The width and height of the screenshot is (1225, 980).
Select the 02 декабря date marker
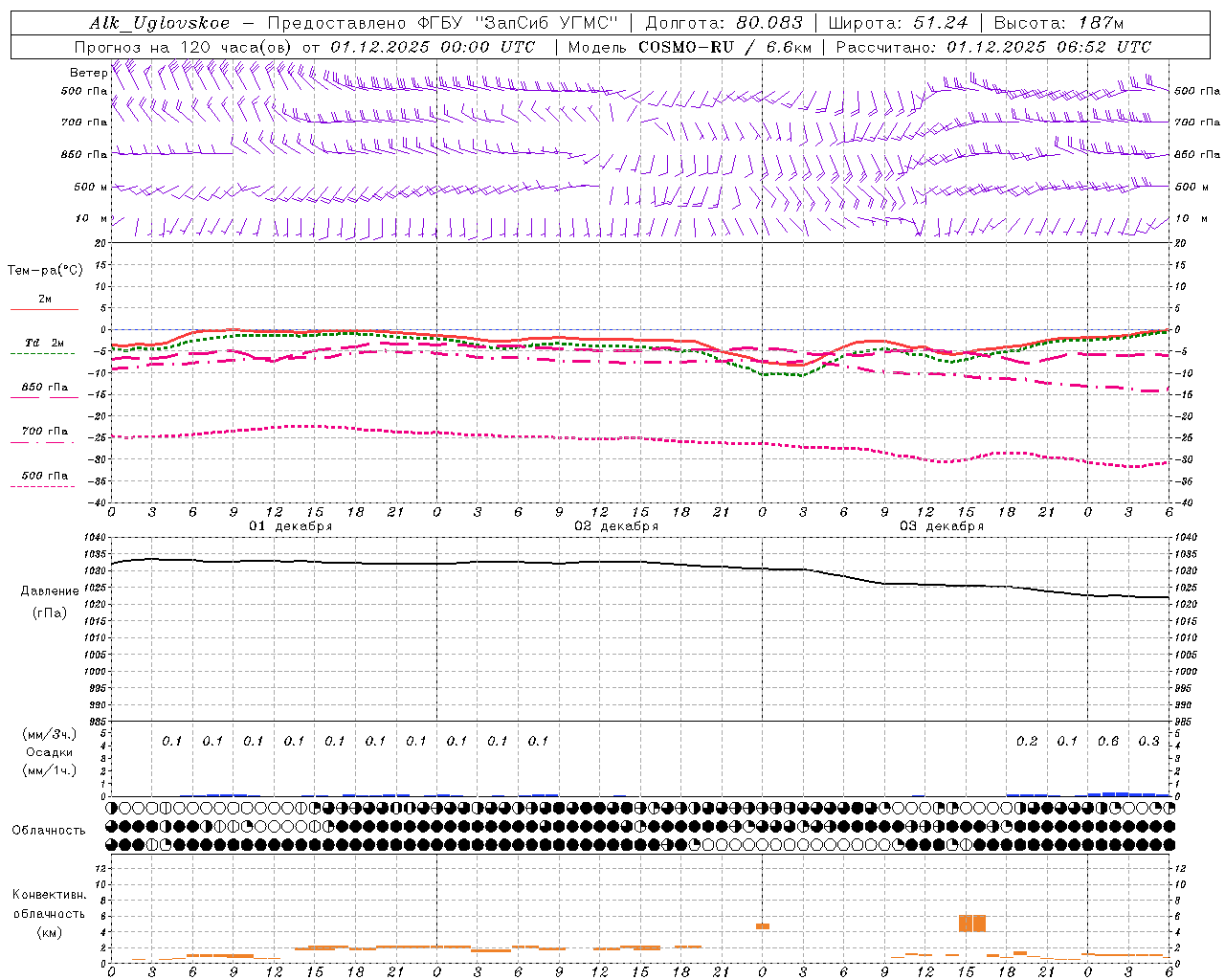(x=616, y=526)
